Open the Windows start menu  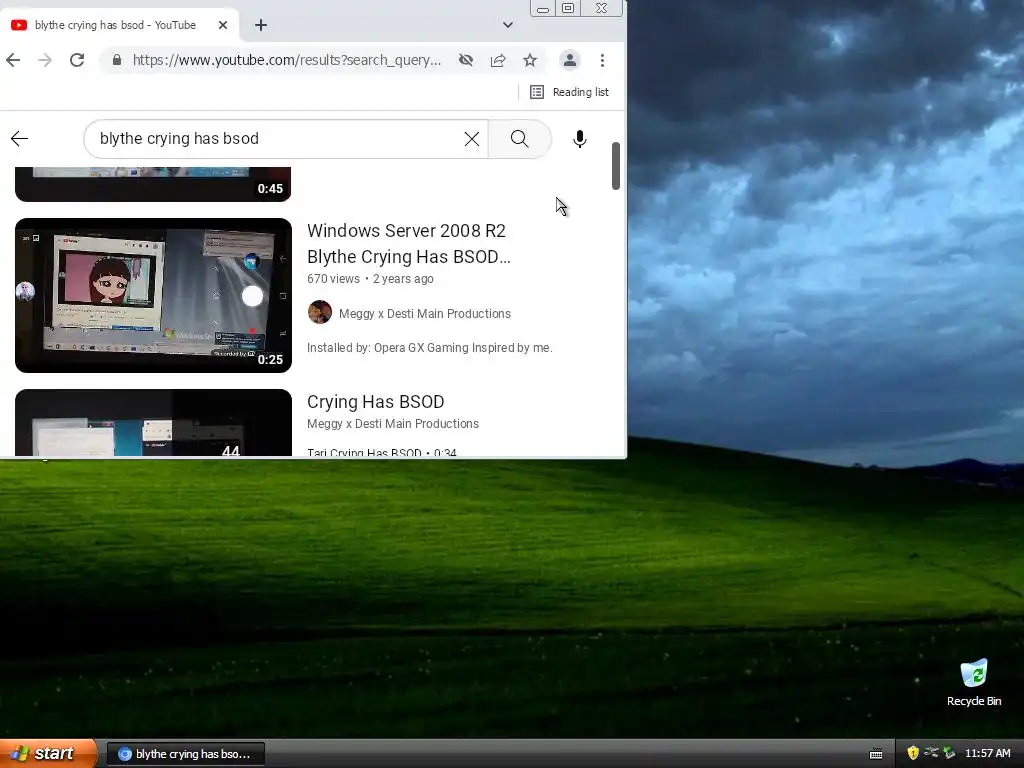[x=48, y=754]
